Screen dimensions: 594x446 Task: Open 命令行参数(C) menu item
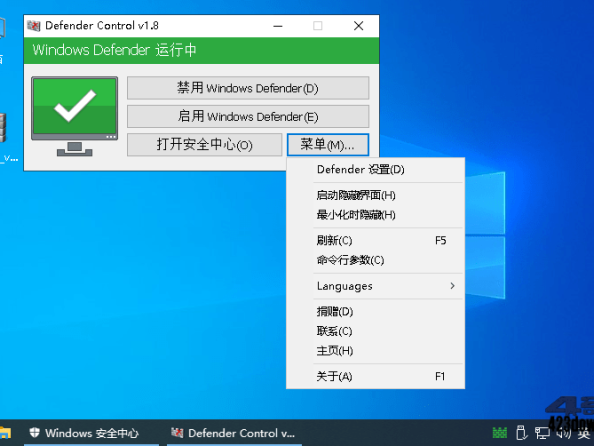click(x=375, y=260)
